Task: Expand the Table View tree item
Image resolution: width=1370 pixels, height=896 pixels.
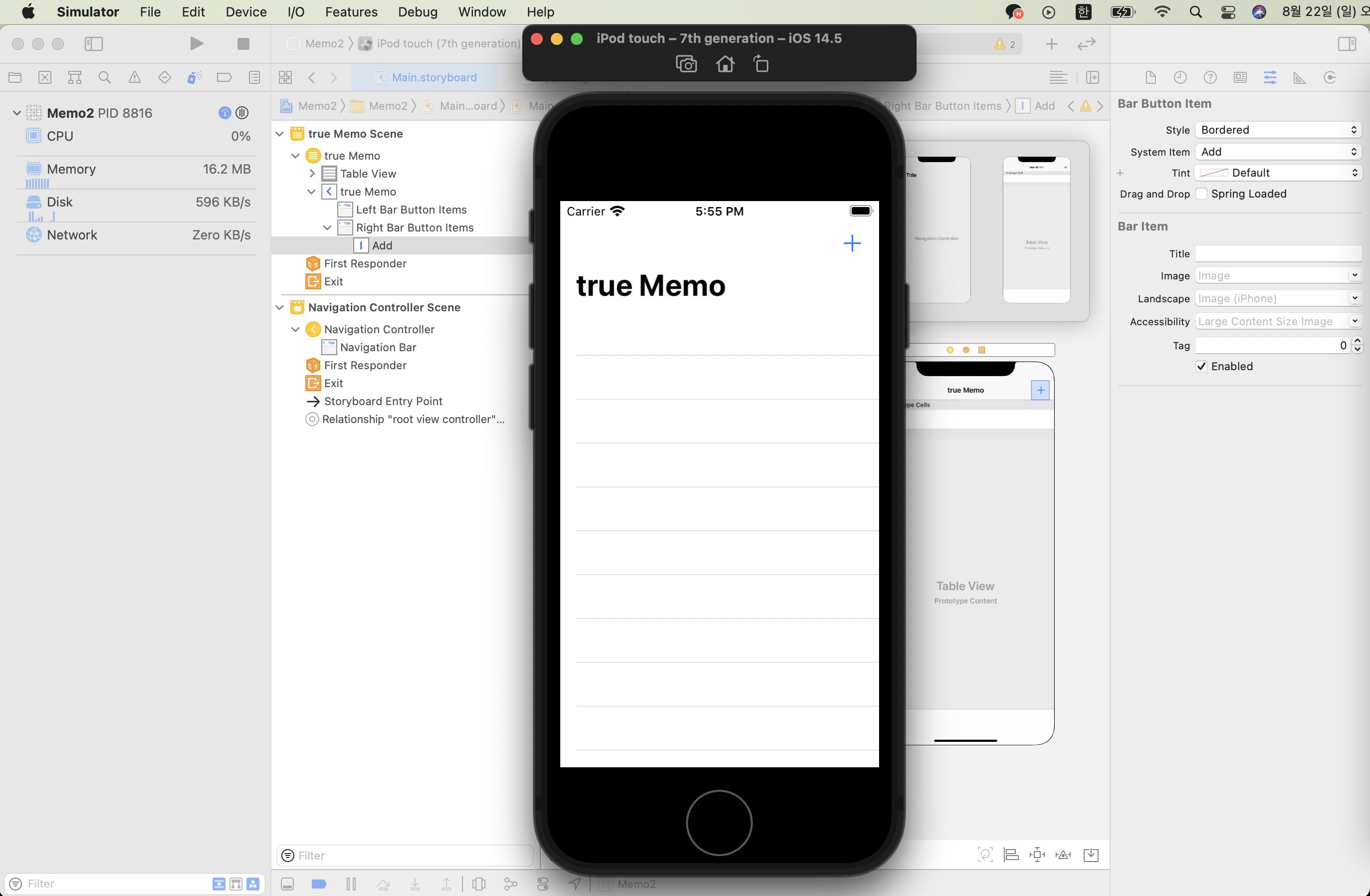Action: click(312, 173)
